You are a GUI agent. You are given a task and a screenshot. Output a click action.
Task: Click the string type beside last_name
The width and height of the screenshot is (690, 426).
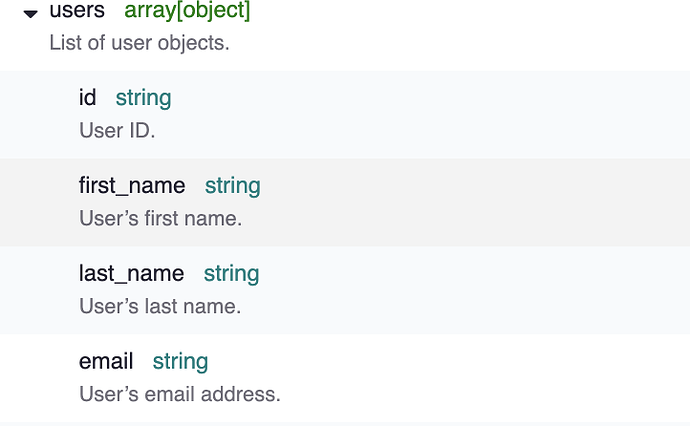[231, 274]
